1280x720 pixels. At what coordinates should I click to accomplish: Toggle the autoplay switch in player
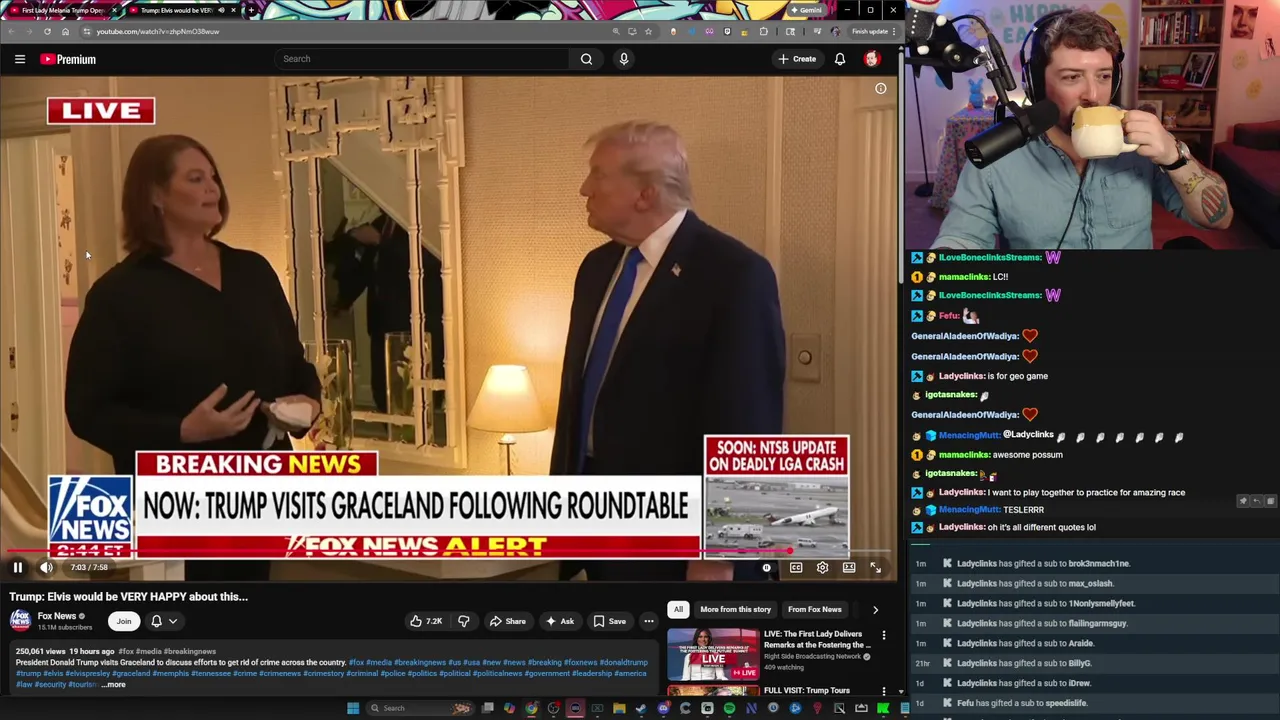(x=766, y=567)
